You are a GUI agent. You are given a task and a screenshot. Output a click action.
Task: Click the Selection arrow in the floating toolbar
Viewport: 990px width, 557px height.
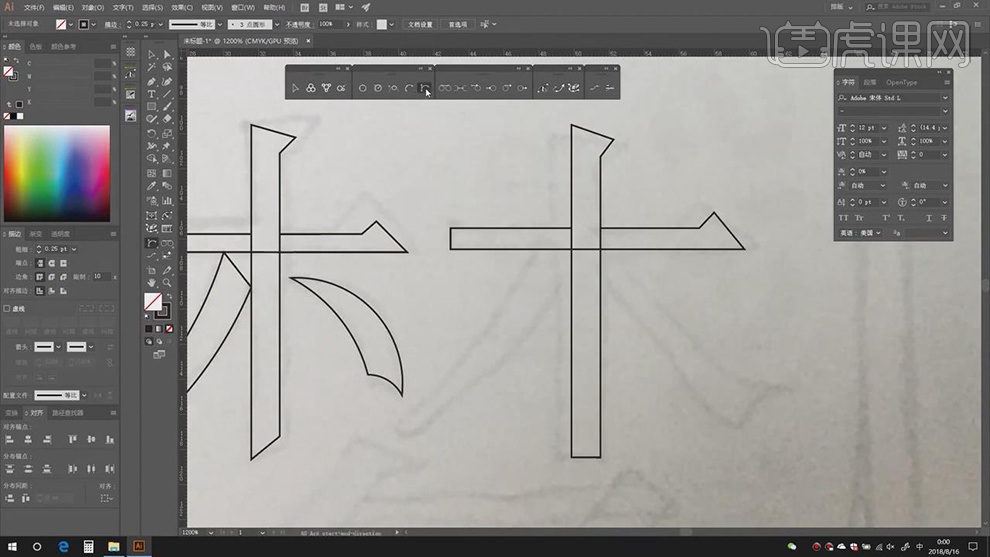[295, 88]
